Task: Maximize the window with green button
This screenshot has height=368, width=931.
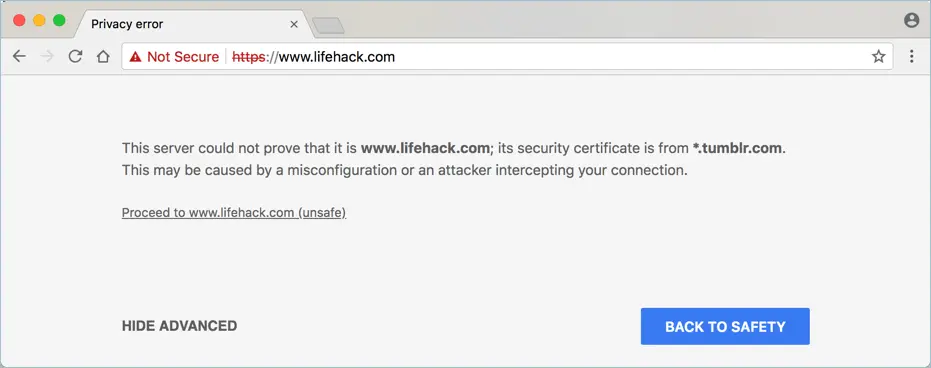Action: 59,20
